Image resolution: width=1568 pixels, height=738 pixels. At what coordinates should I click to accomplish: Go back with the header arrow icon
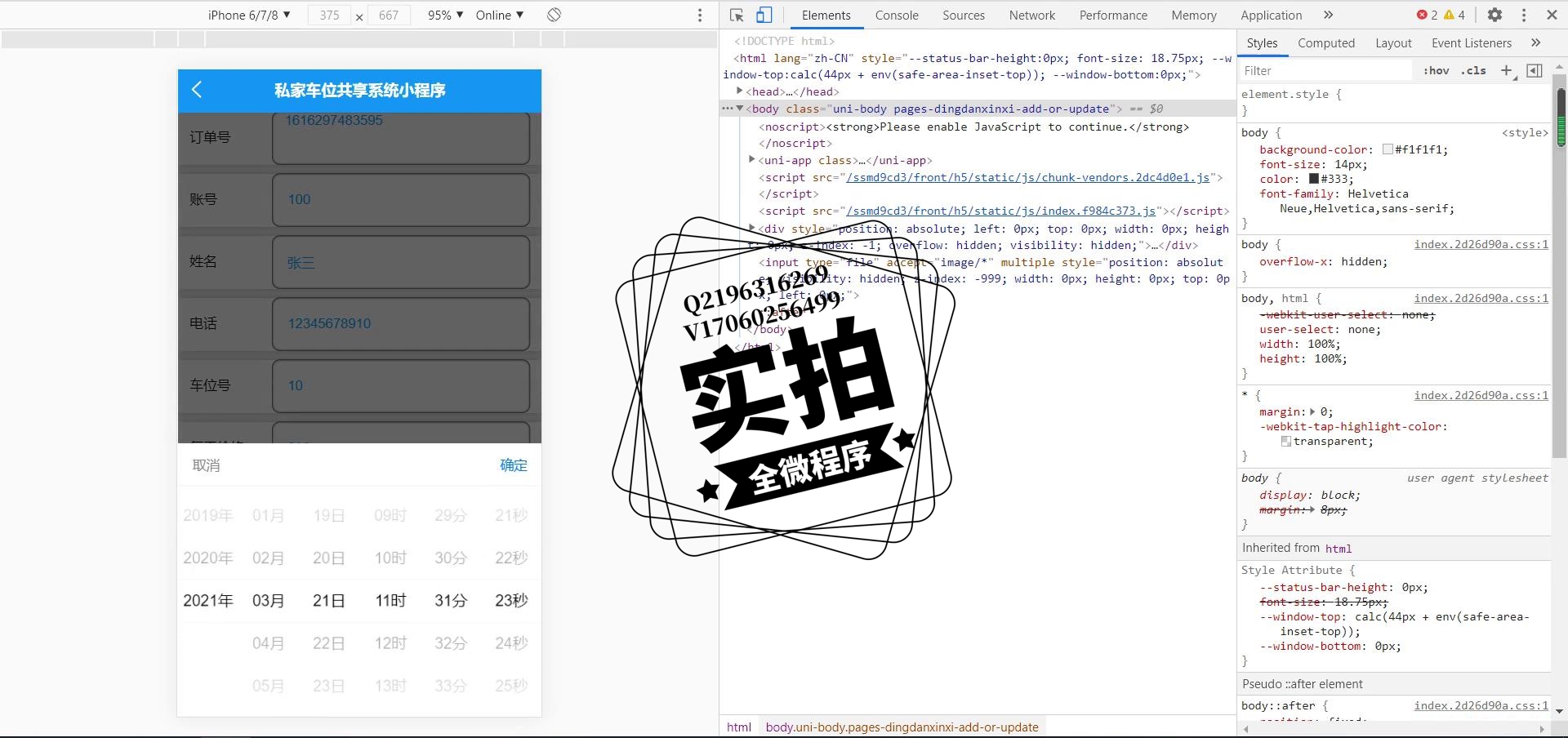197,90
